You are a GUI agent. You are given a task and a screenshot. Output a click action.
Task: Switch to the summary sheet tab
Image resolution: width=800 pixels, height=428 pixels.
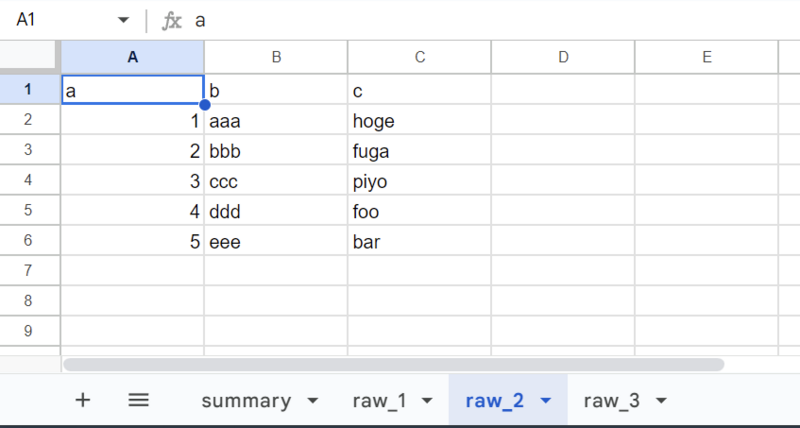[246, 401]
